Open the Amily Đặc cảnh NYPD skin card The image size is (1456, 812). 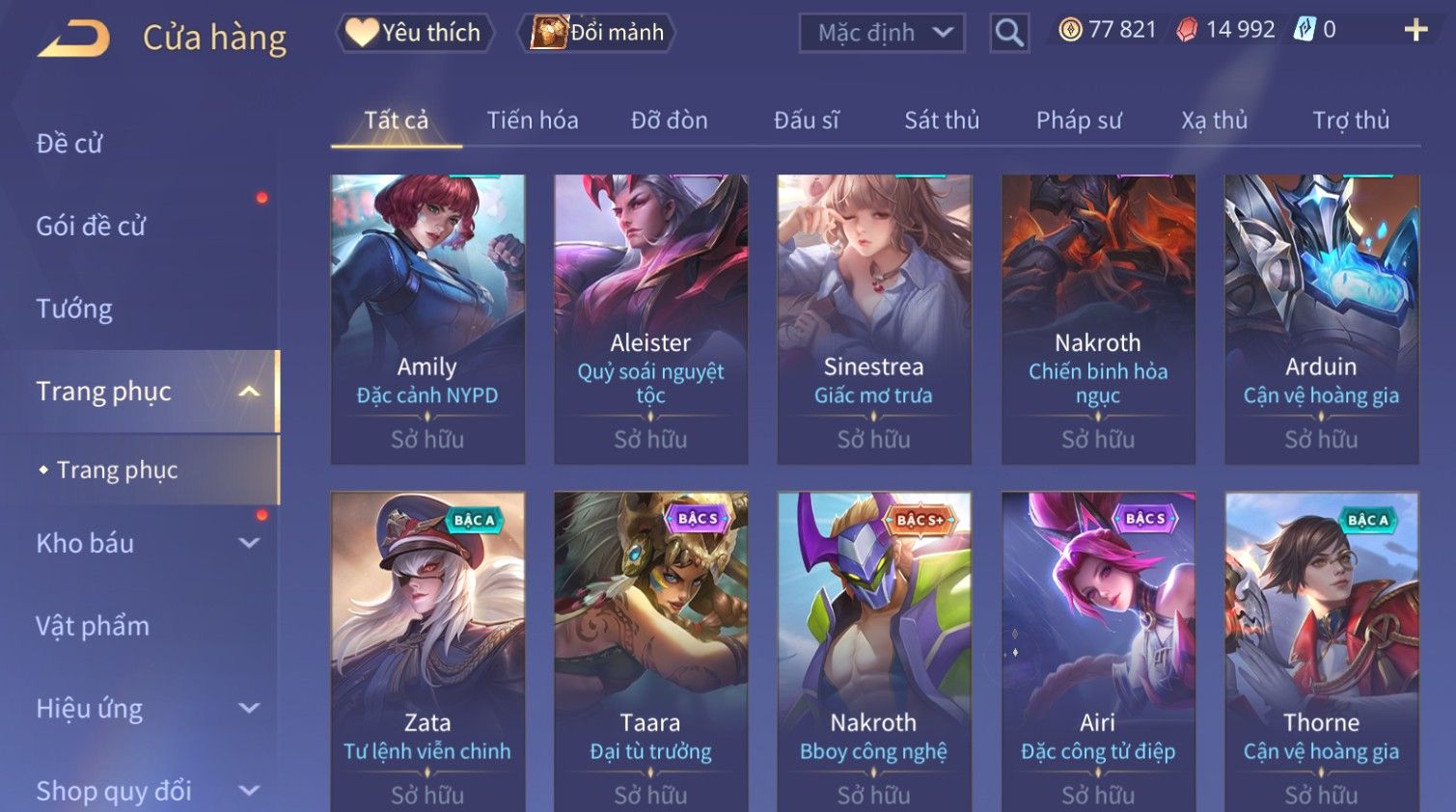[x=427, y=319]
